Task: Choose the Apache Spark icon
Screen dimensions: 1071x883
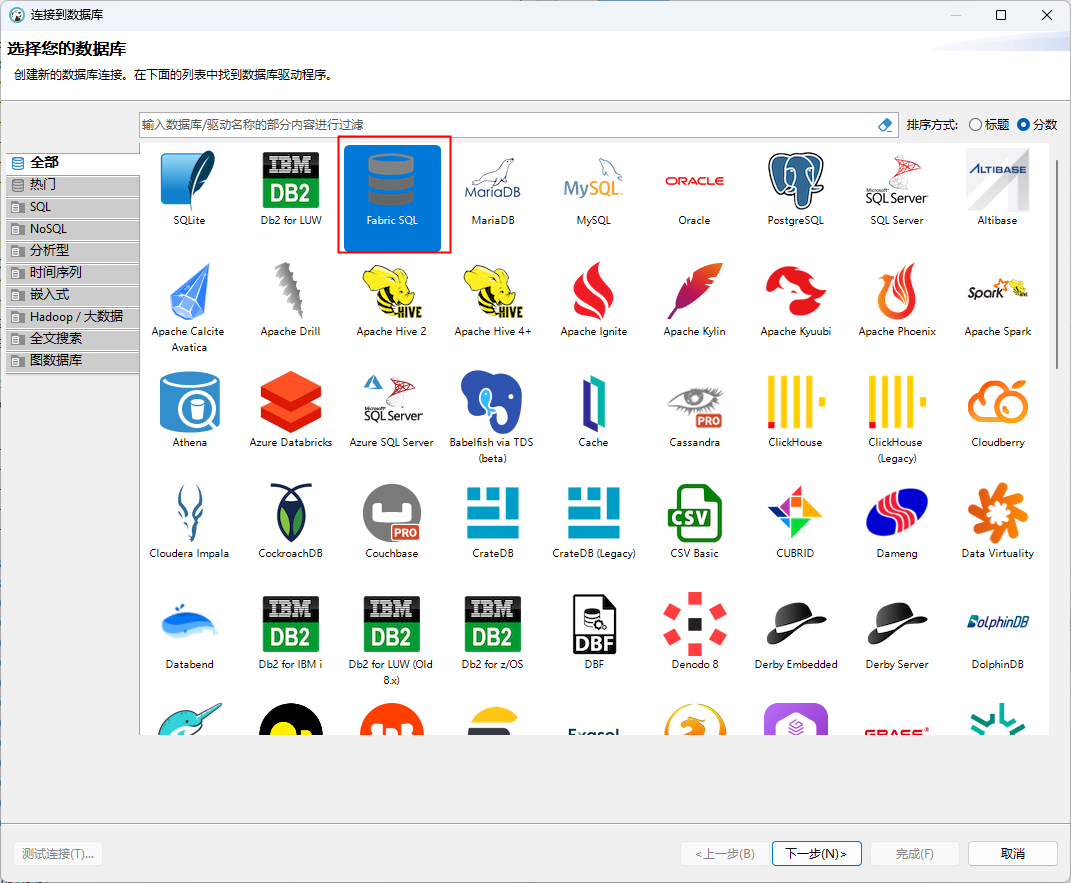Action: 997,292
